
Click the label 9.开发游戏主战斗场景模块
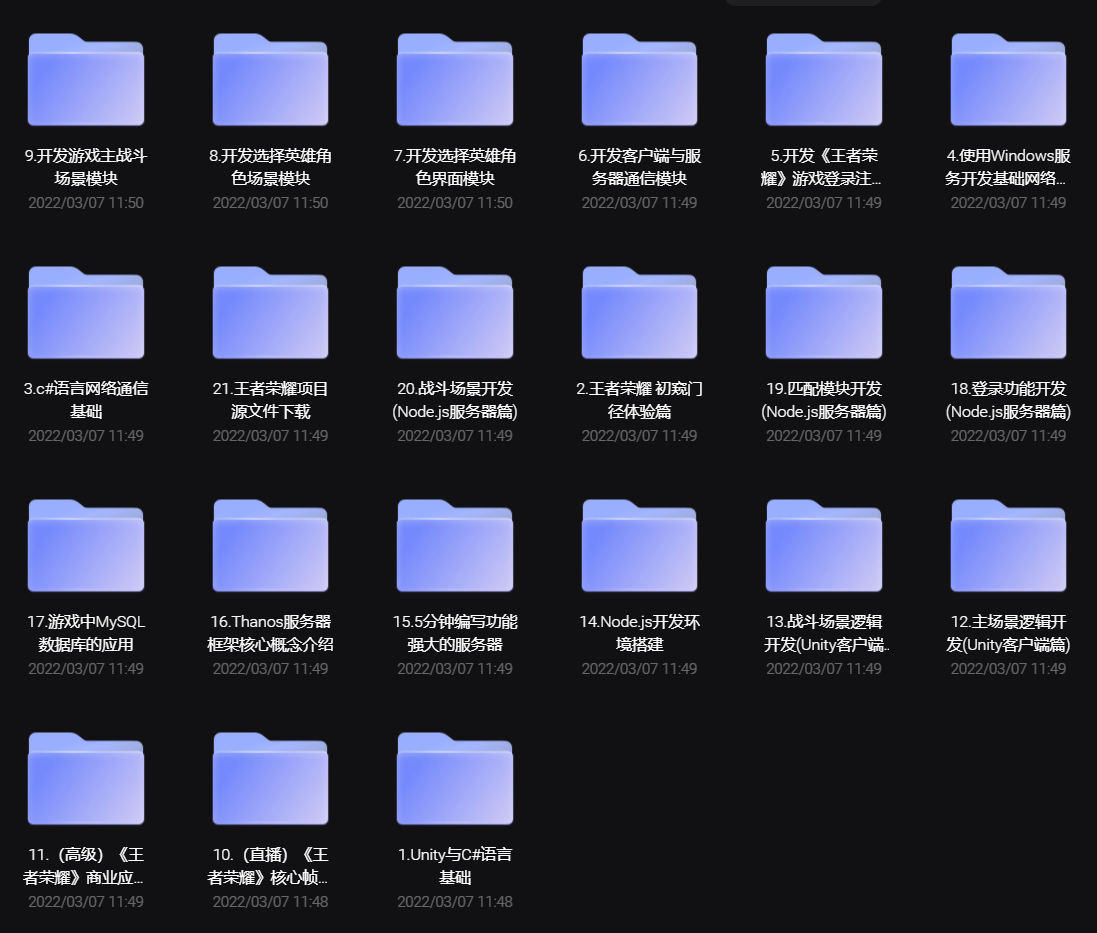point(86,167)
